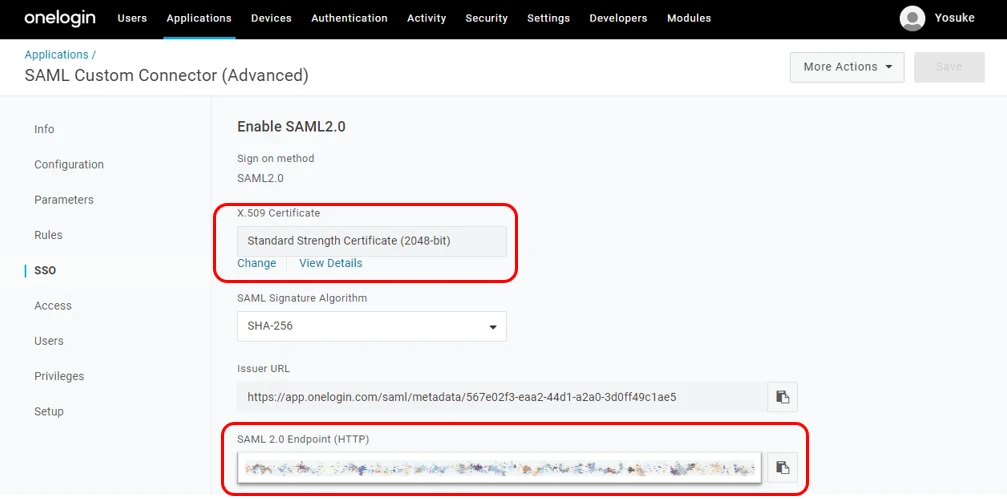Switch to the Setup tab
Image resolution: width=1007 pixels, height=499 pixels.
click(49, 412)
